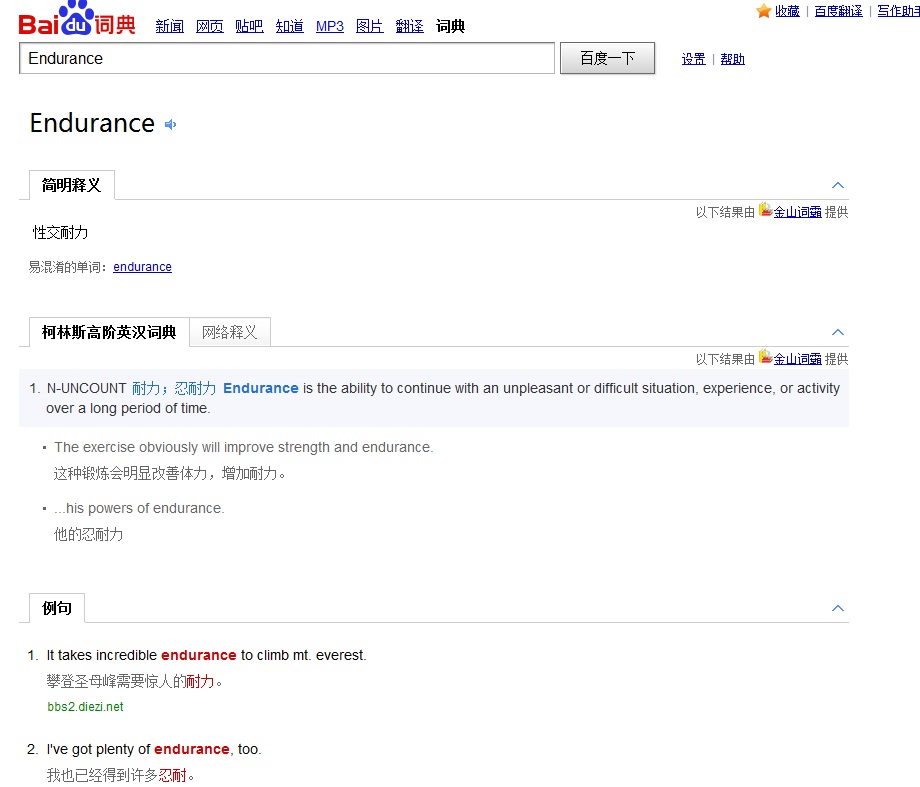Open the 帮助 link
The image size is (920, 787).
pyautogui.click(x=732, y=59)
